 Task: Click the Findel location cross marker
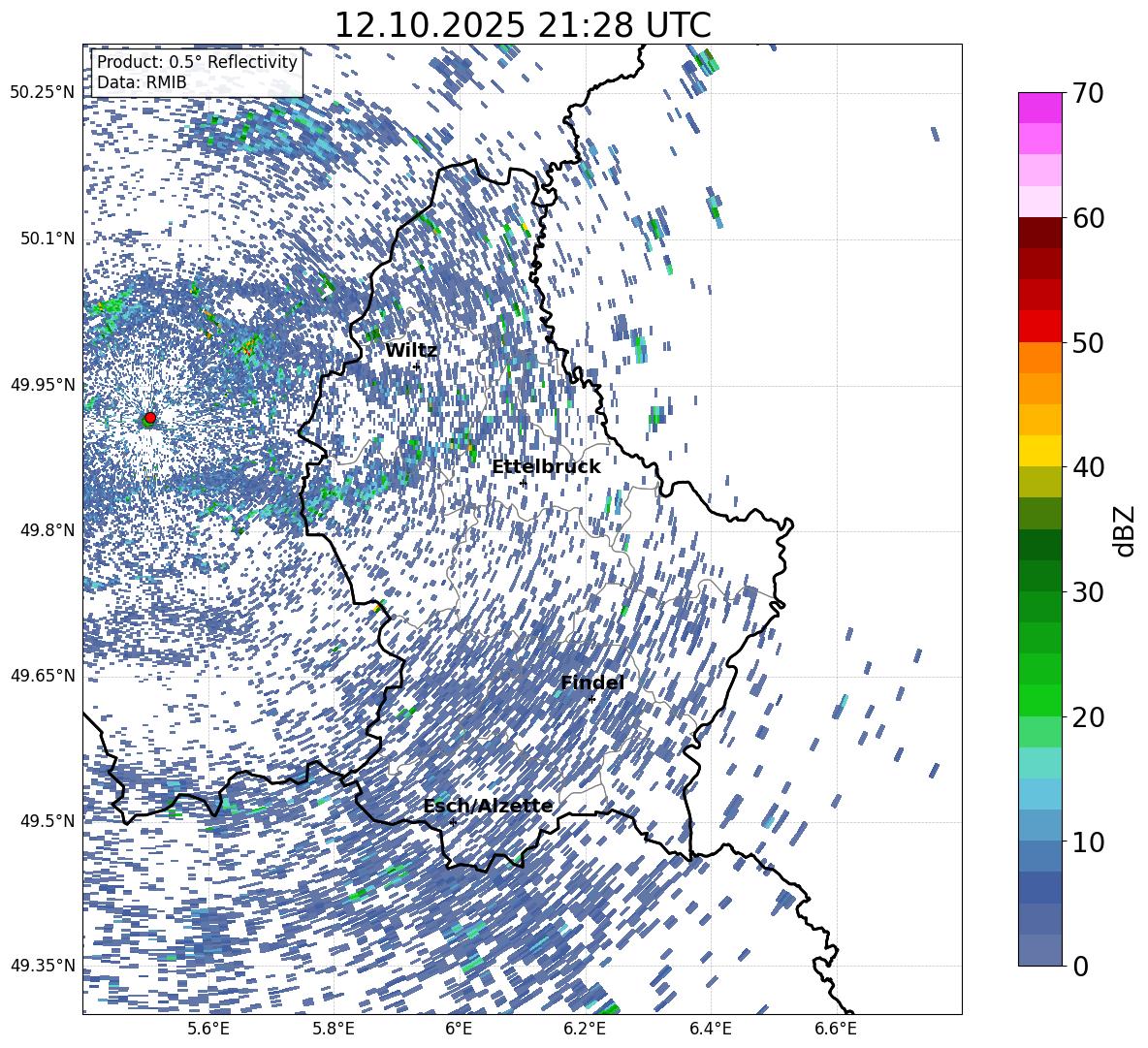point(591,700)
